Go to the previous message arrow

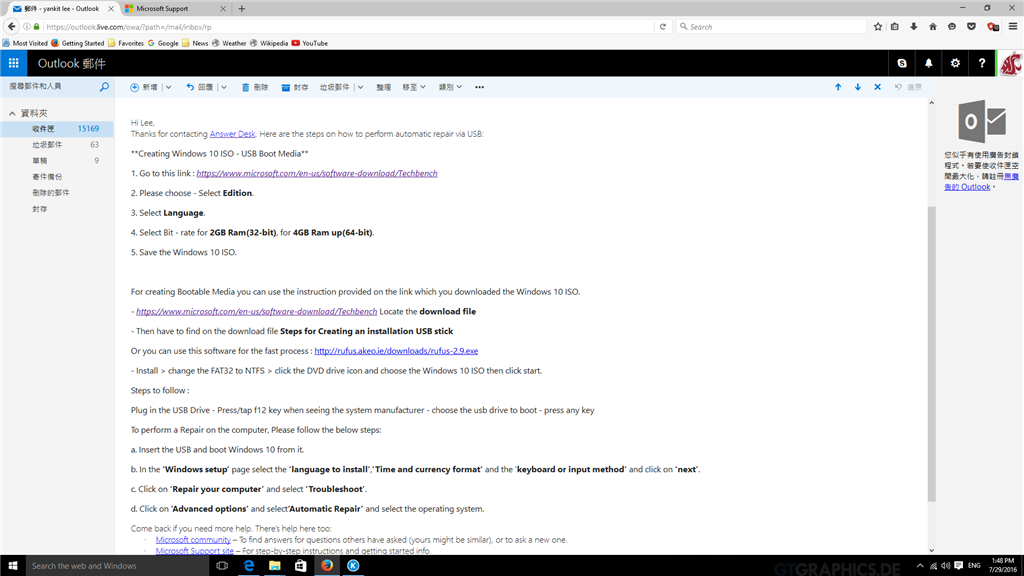pos(838,87)
